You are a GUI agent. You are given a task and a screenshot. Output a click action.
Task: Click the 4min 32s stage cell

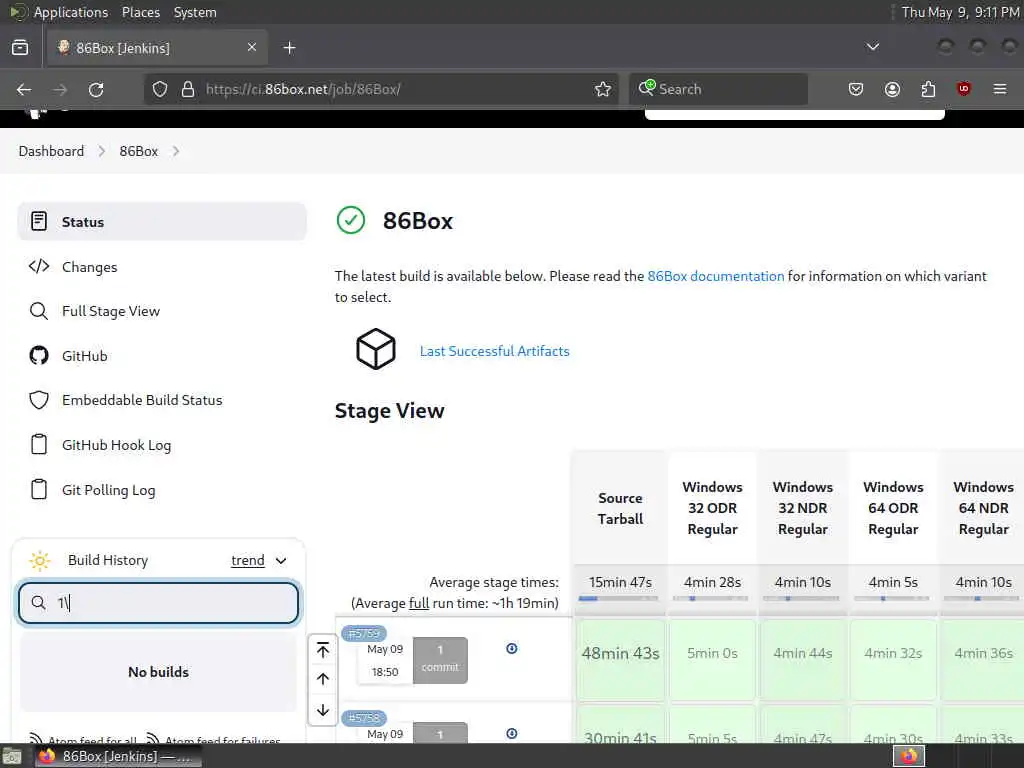pos(893,660)
